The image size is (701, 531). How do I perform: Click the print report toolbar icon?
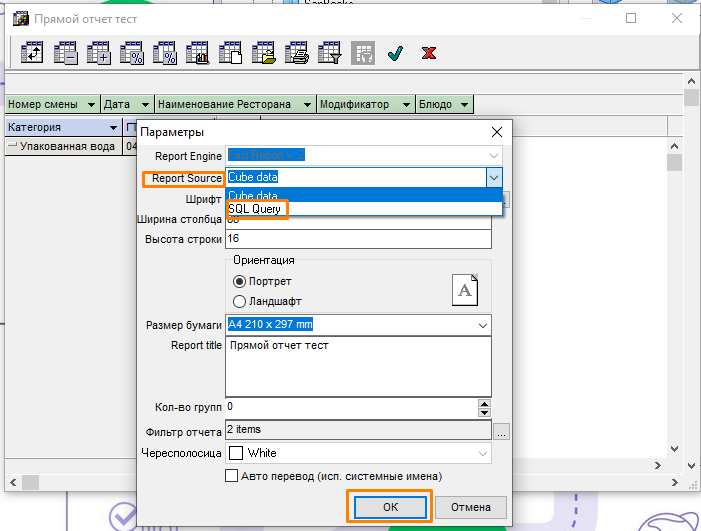tap(297, 53)
